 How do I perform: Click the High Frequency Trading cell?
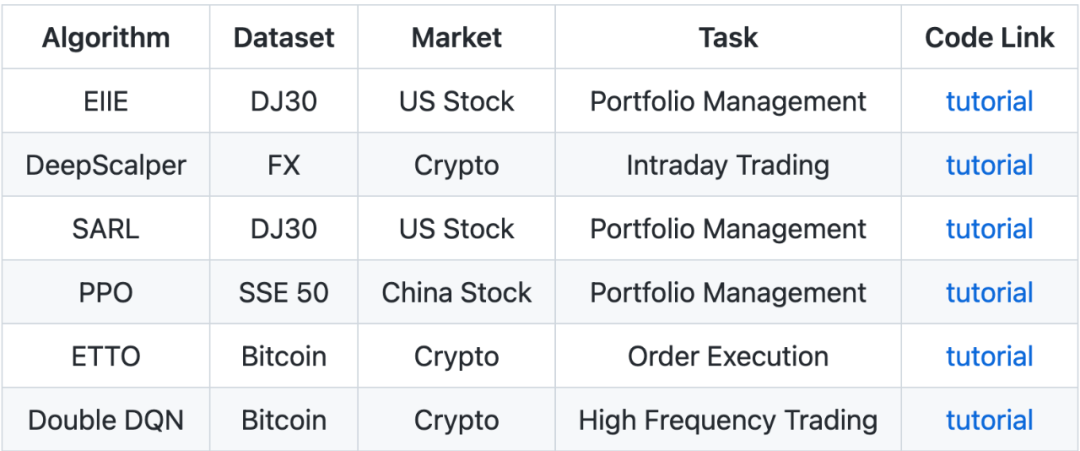pos(728,421)
